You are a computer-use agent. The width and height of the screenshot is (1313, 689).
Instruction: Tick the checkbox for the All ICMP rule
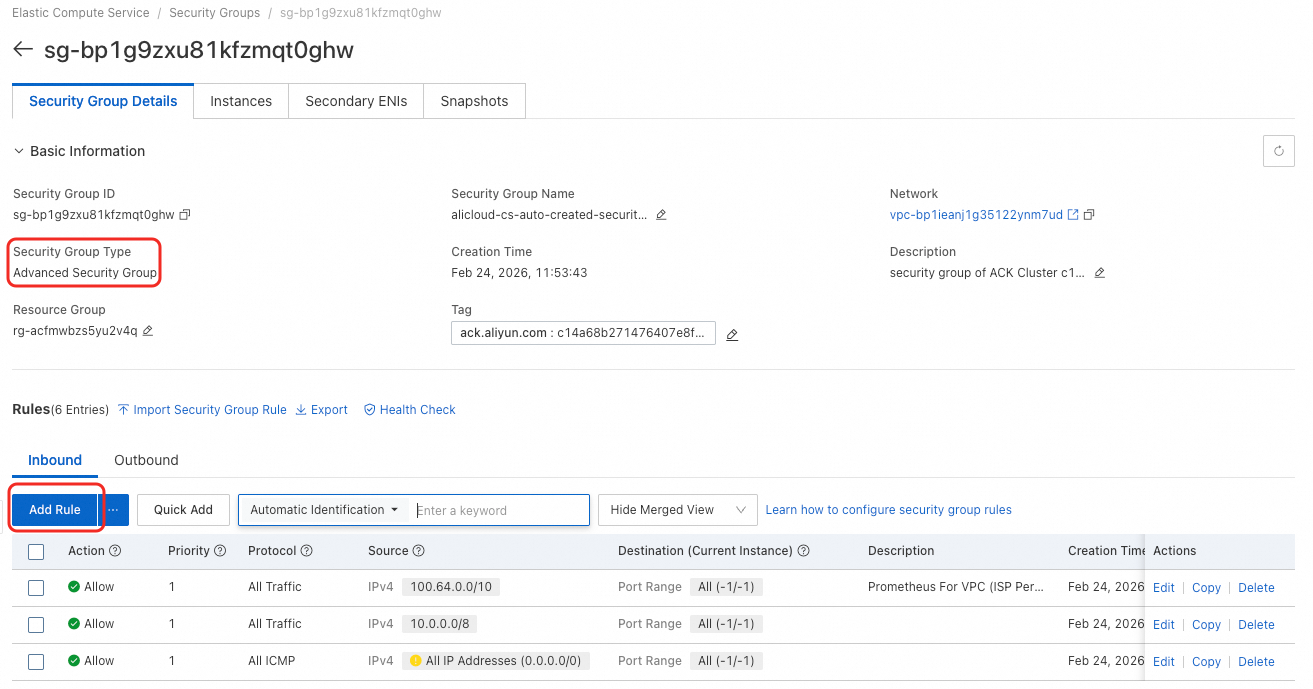36,662
